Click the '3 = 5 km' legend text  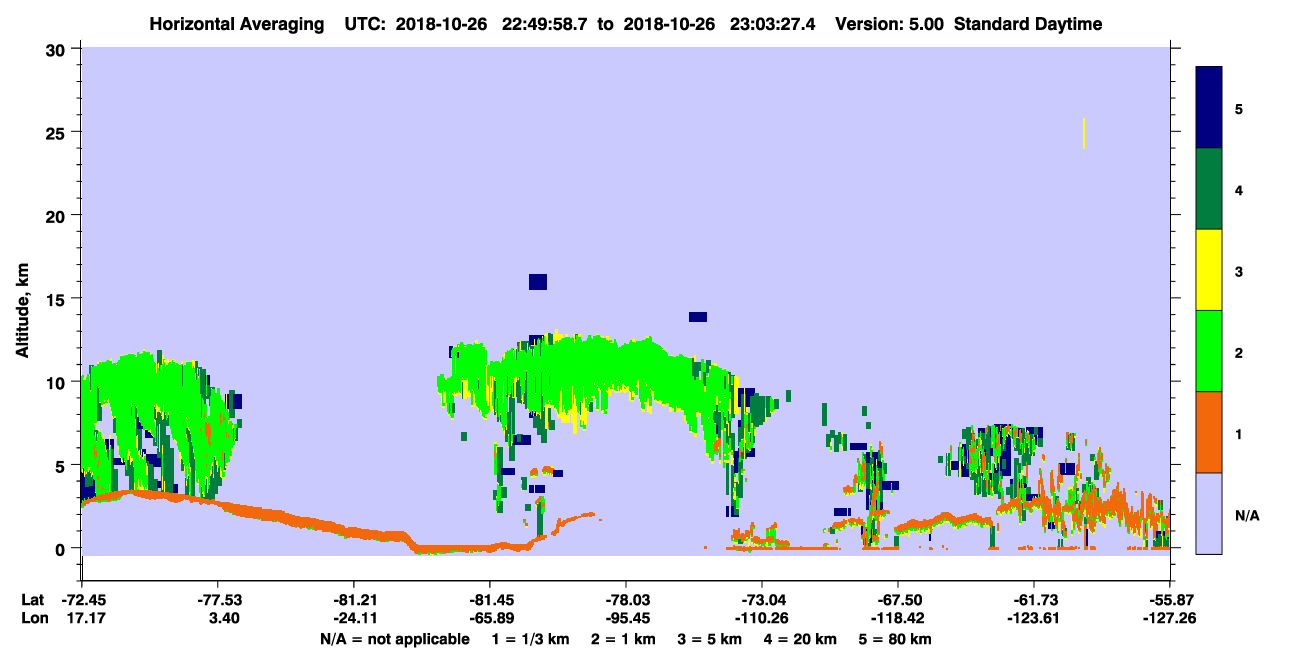click(711, 639)
